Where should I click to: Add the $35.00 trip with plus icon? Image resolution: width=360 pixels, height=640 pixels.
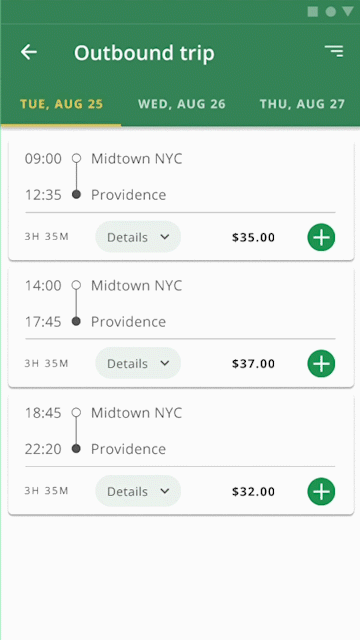point(321,237)
